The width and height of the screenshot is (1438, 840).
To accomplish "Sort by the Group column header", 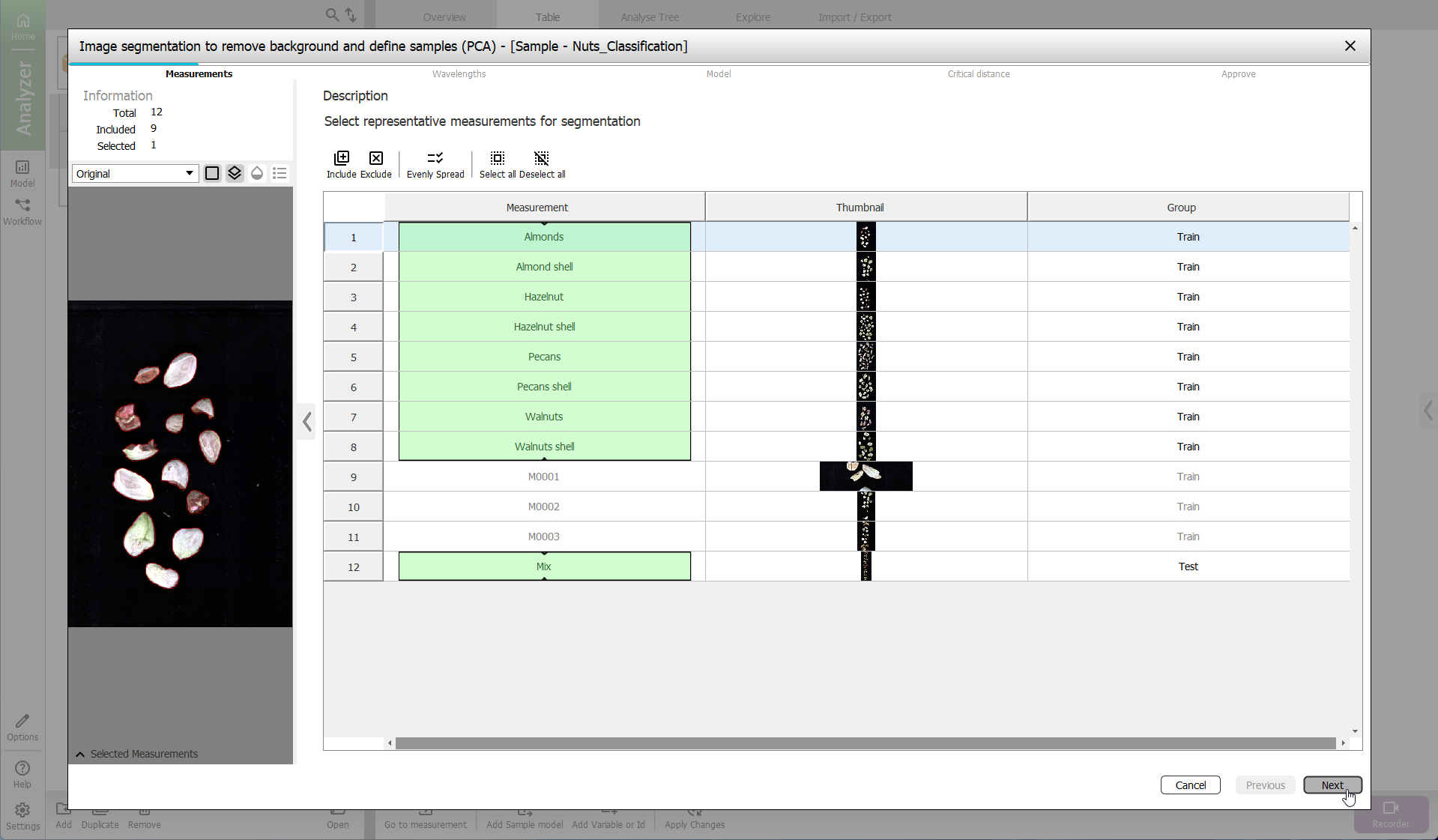I will [1180, 208].
